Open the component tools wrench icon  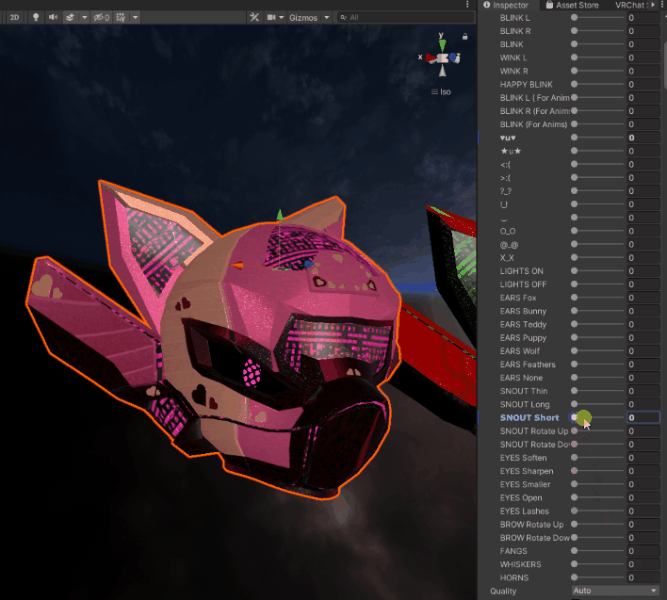(x=254, y=17)
